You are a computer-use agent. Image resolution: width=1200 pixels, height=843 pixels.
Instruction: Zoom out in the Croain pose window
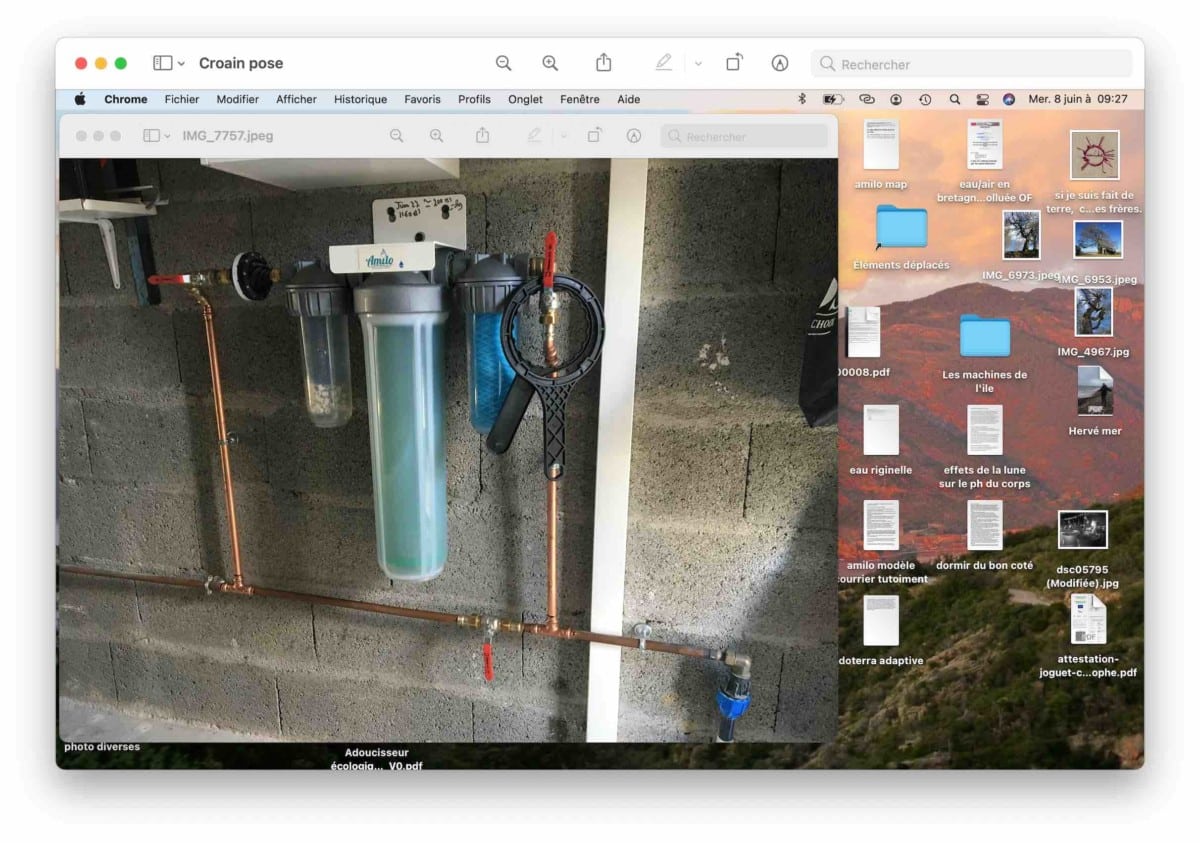503,63
